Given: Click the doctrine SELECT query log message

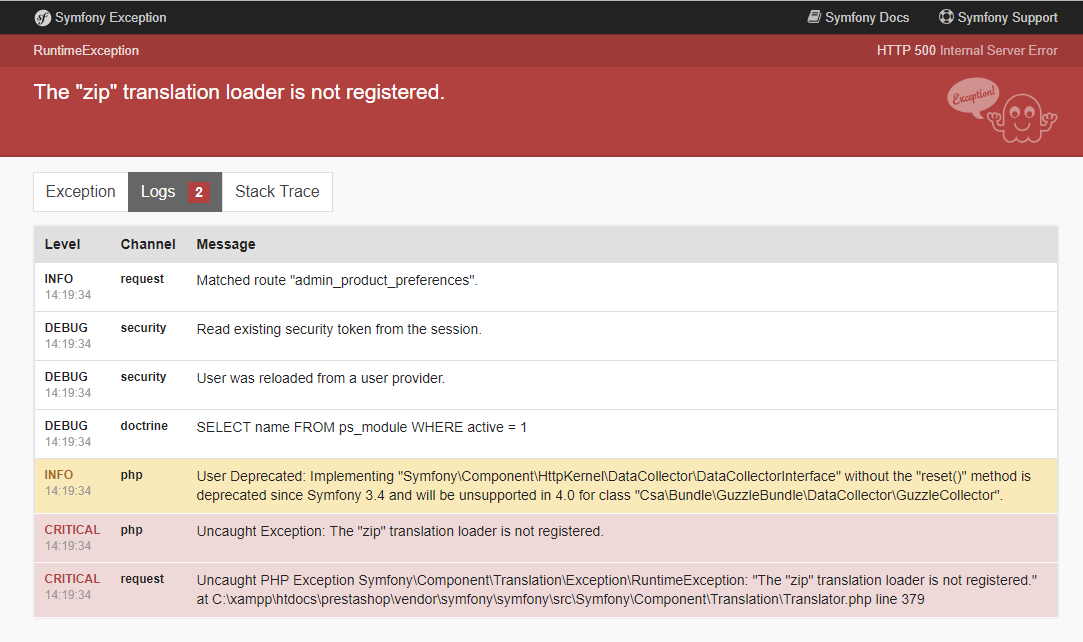Looking at the screenshot, I should point(361,427).
